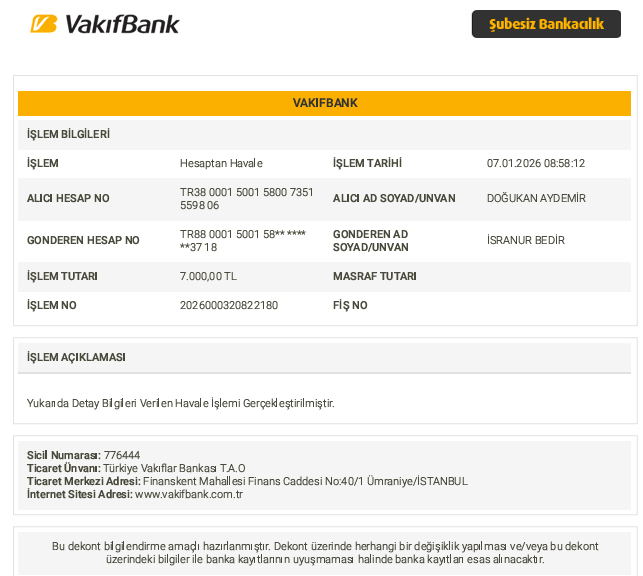Click the amount 7.000,00 TL

pyautogui.click(x=208, y=276)
